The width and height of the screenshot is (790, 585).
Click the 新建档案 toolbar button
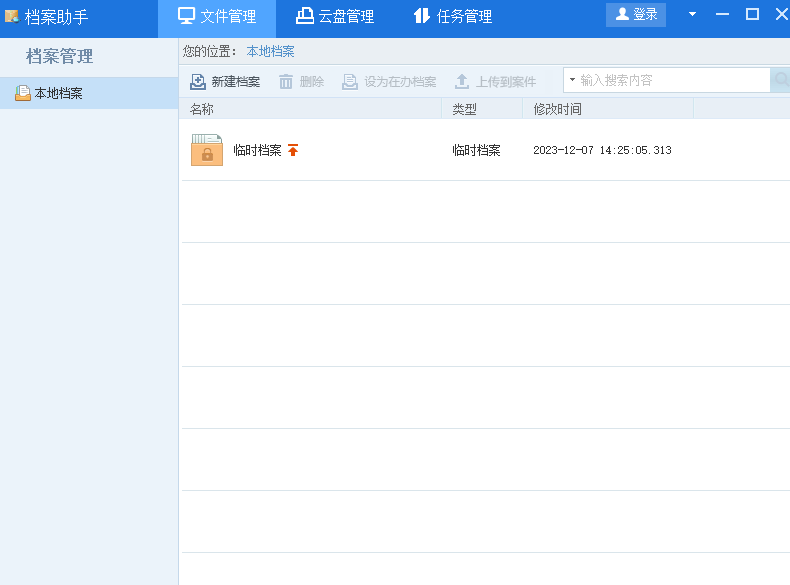tap(225, 82)
